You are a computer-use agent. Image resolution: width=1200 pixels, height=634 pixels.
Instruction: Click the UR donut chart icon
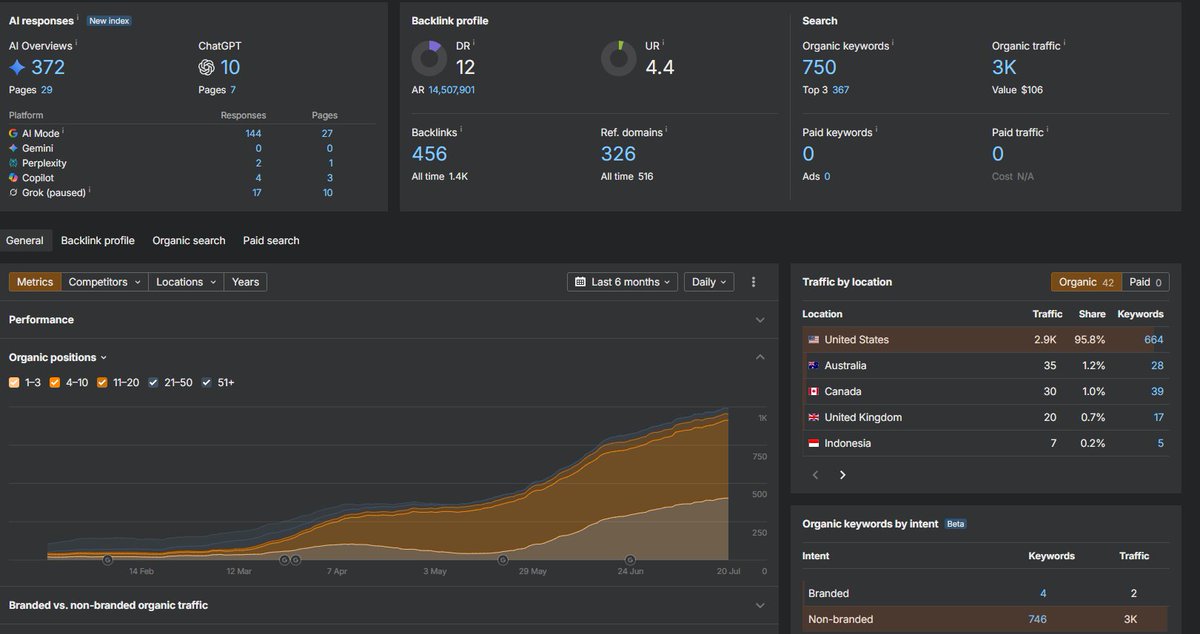click(619, 58)
